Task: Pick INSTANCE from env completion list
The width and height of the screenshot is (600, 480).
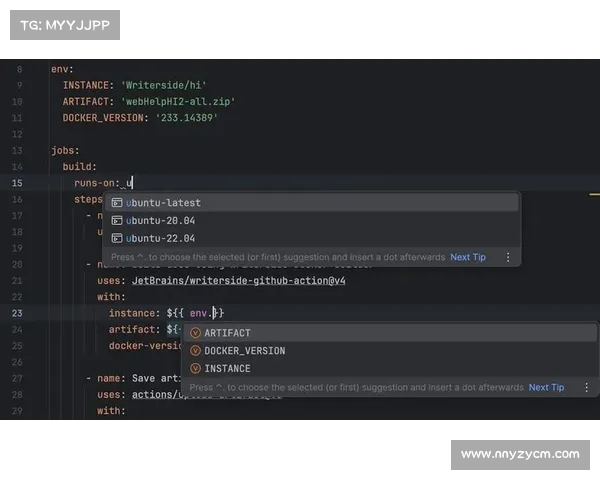Action: point(228,369)
